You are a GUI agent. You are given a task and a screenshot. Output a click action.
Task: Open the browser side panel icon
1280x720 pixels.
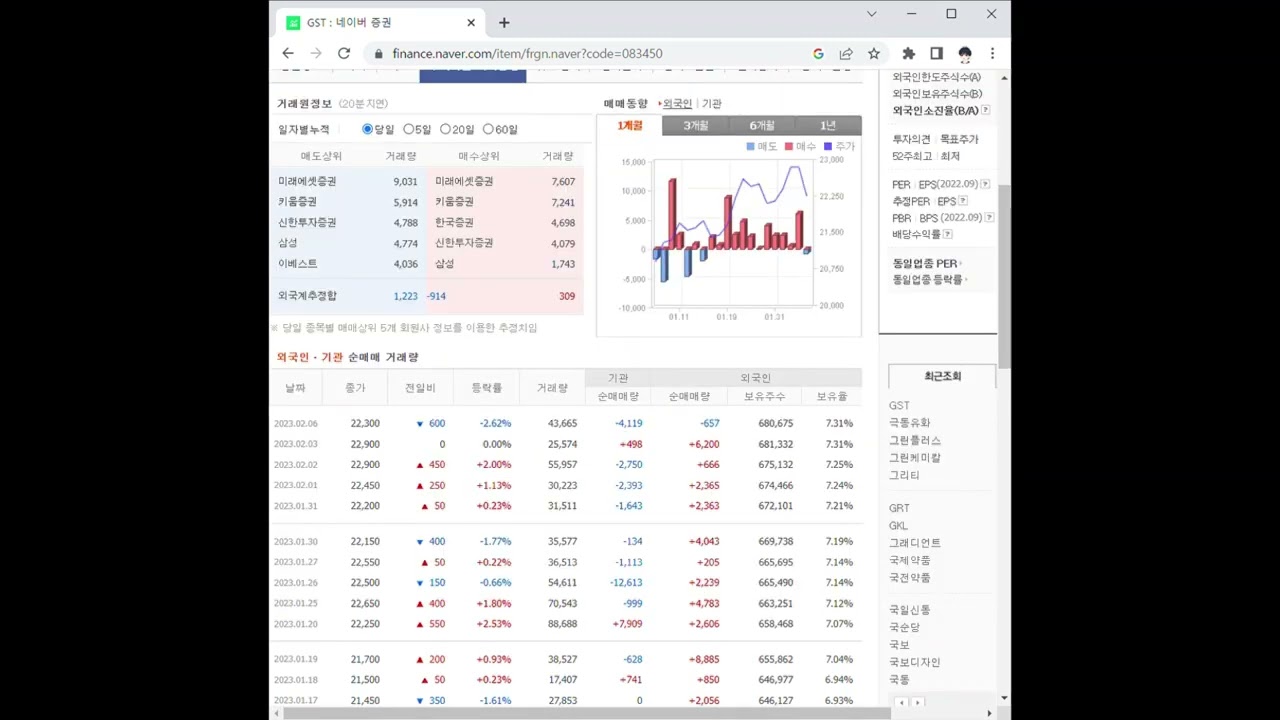tap(936, 54)
